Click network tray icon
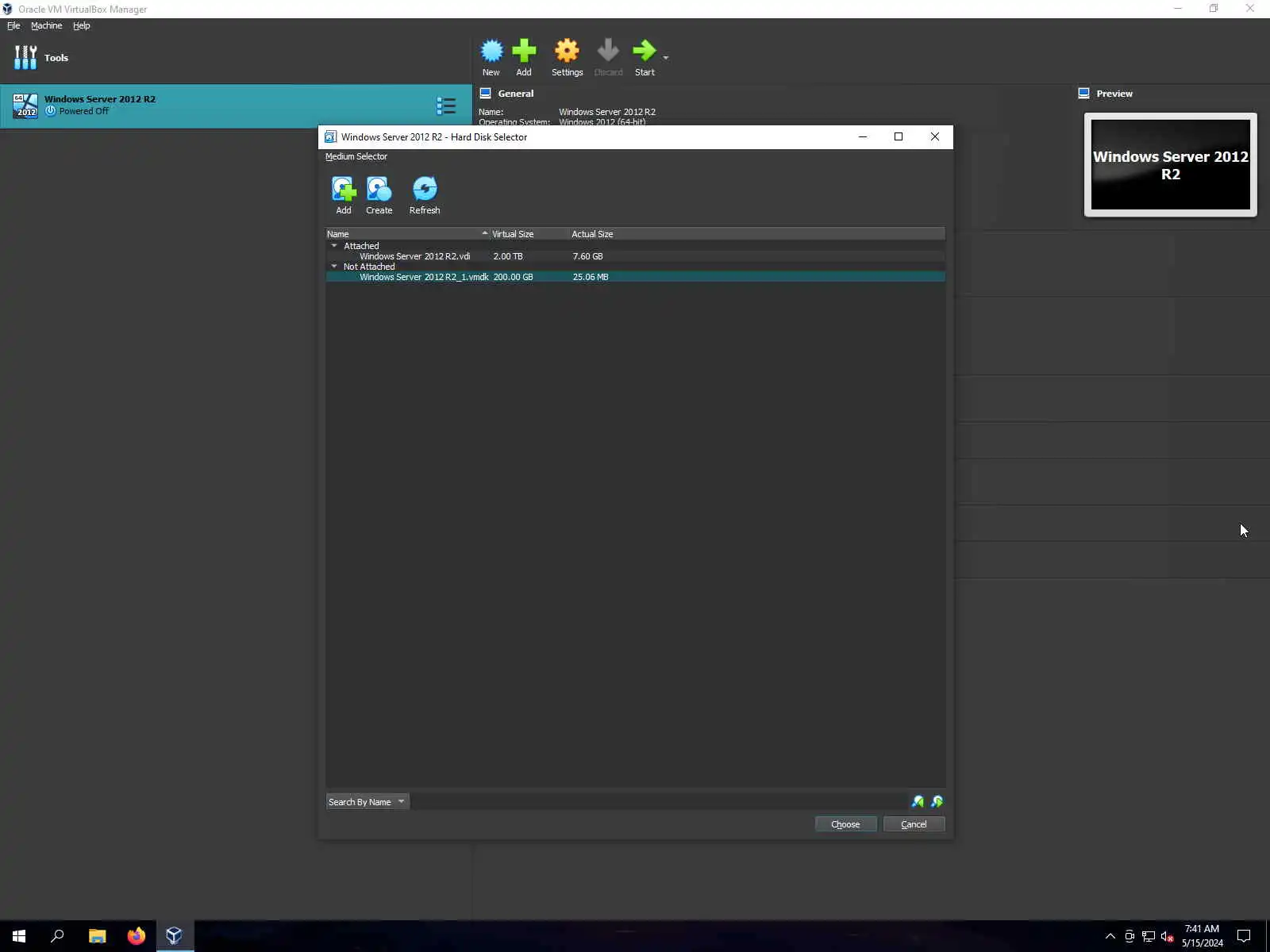This screenshot has width=1270, height=952. click(x=1148, y=936)
